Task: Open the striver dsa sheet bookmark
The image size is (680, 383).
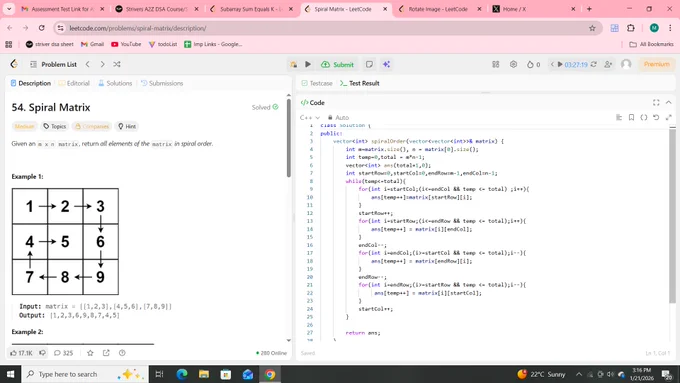Action: click(49, 44)
